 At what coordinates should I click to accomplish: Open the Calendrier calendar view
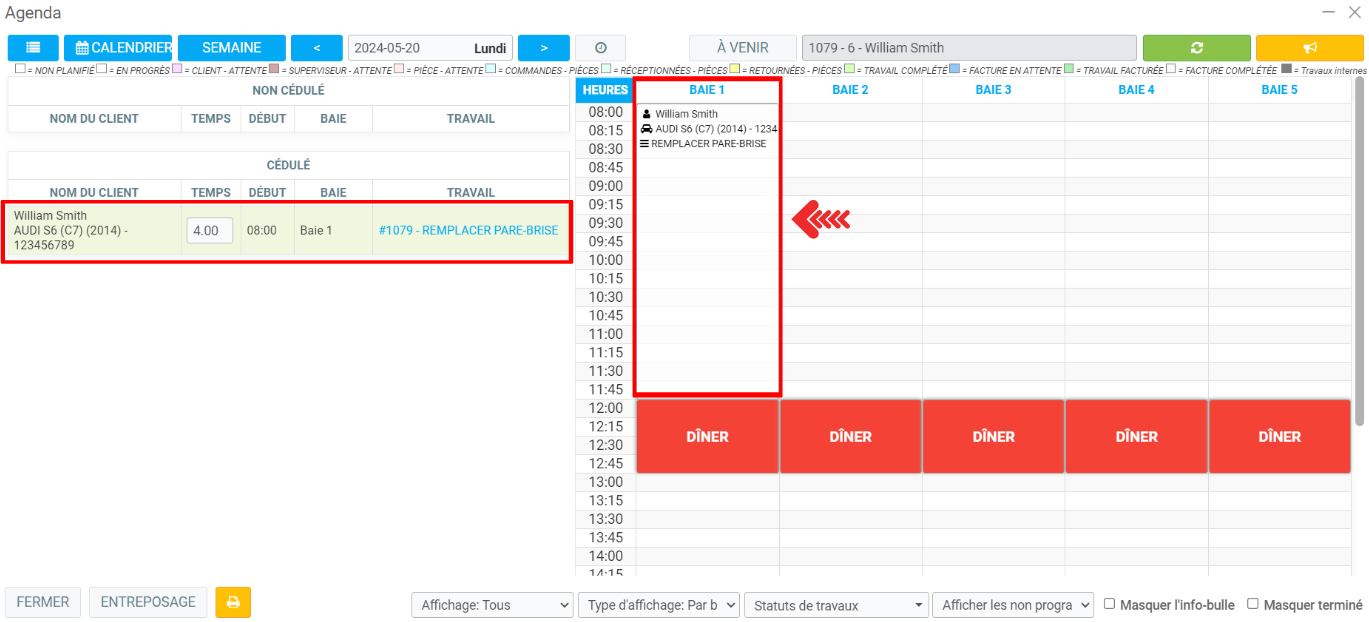118,48
